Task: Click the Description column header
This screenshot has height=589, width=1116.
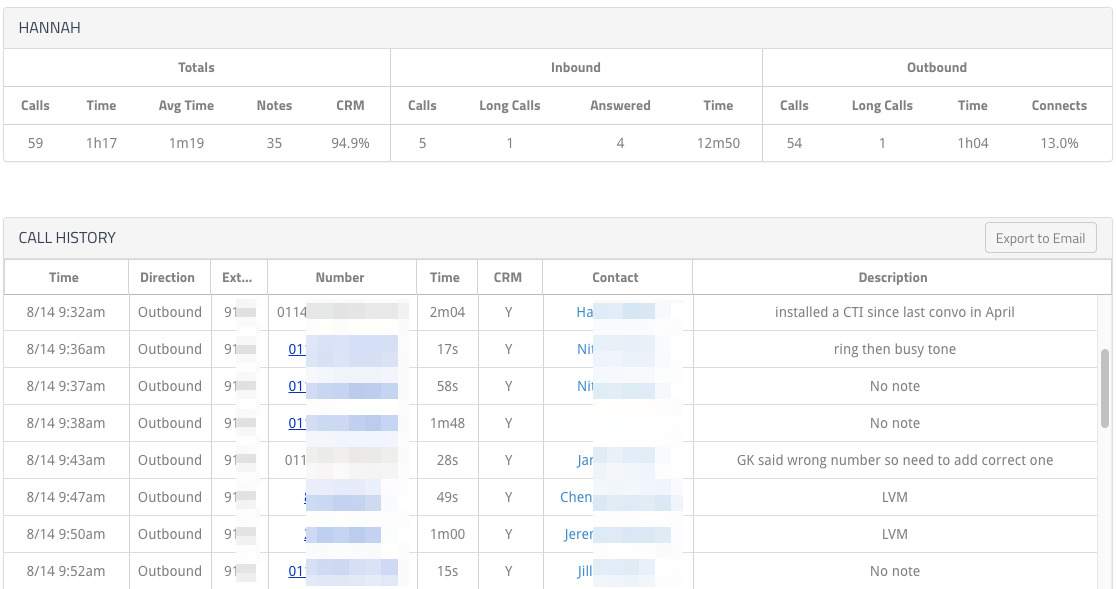Action: pyautogui.click(x=893, y=277)
